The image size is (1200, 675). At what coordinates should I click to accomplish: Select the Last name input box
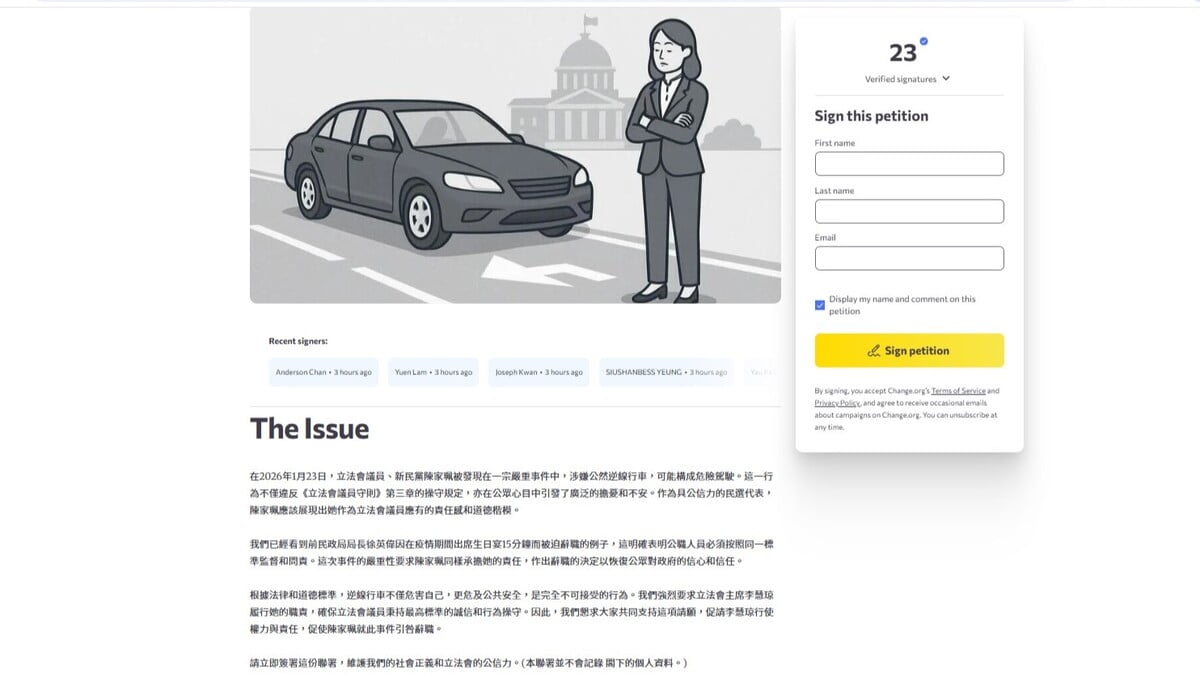[x=909, y=211]
